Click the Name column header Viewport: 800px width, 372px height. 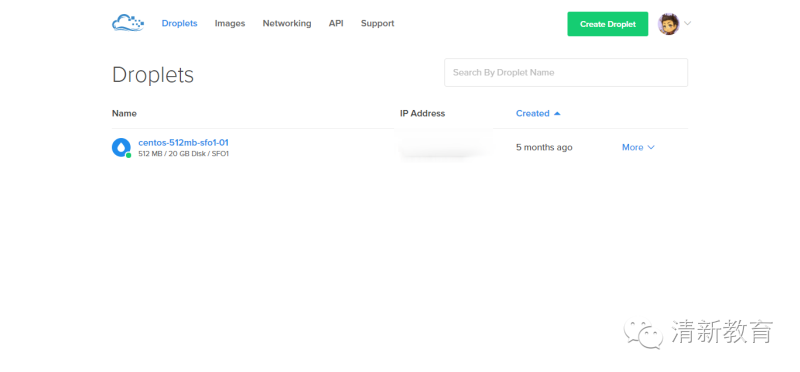click(124, 113)
